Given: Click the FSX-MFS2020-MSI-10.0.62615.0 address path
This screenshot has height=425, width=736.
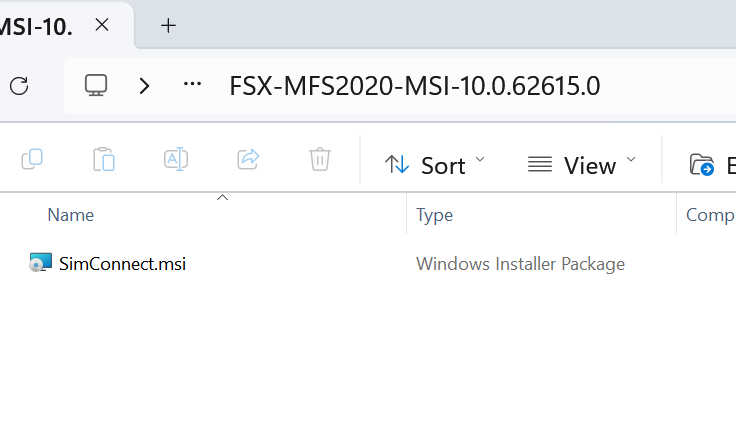Looking at the screenshot, I should 414,85.
